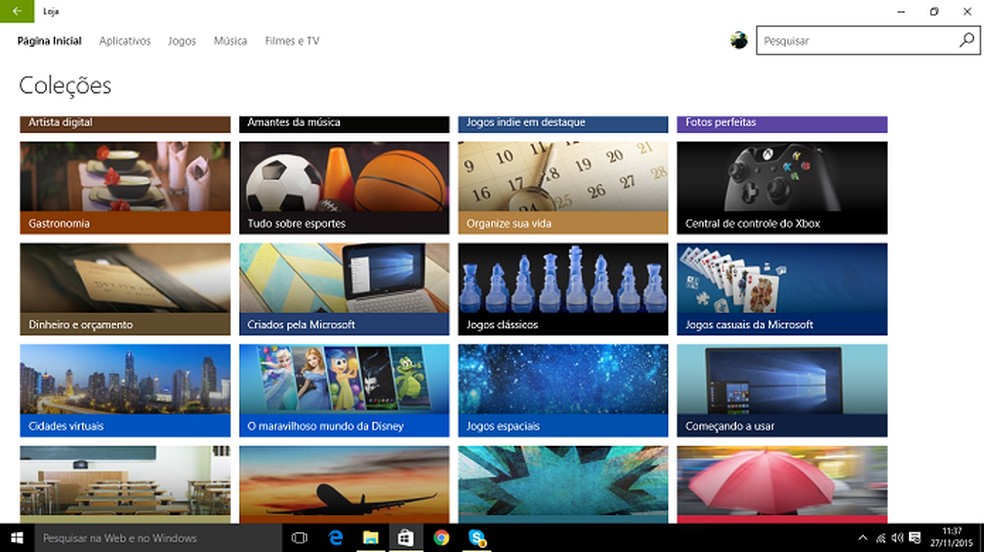
Task: Open Criados pela Microsoft collection
Action: 344,289
